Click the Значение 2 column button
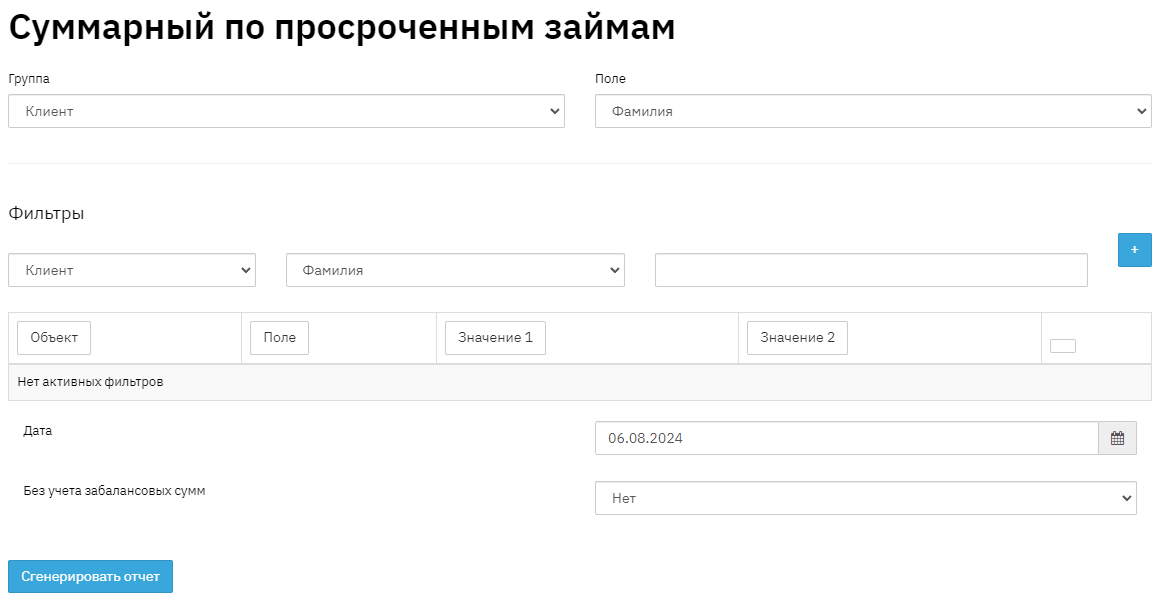Image resolution: width=1167 pixels, height=603 pixels. 797,338
